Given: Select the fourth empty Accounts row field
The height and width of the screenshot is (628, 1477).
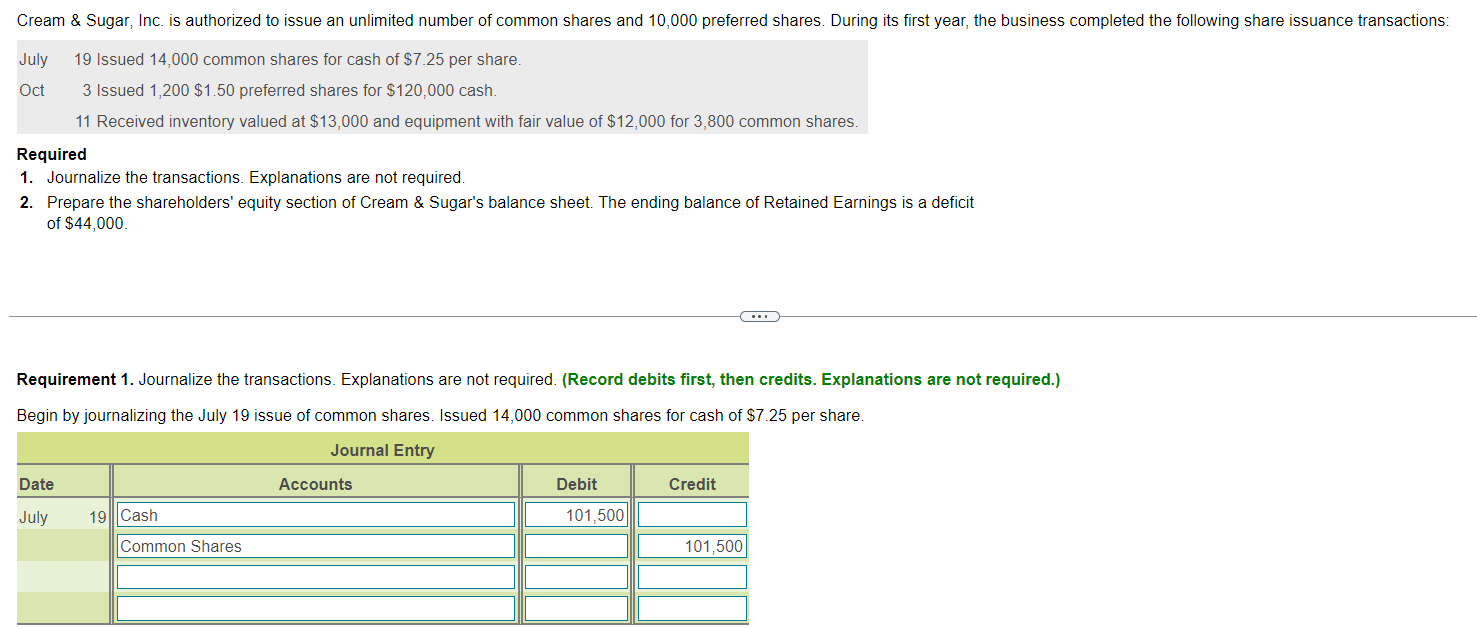Looking at the screenshot, I should pos(315,607).
